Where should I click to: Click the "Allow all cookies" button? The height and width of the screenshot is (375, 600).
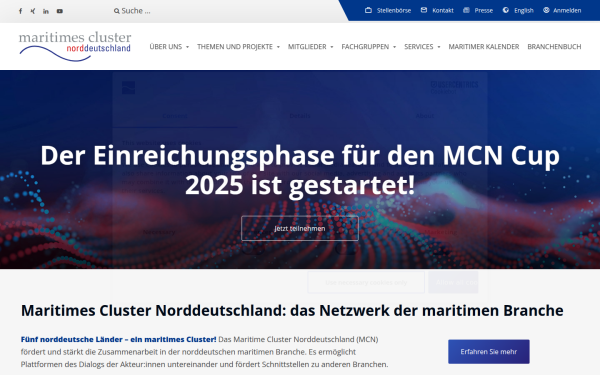pyautogui.click(x=453, y=282)
